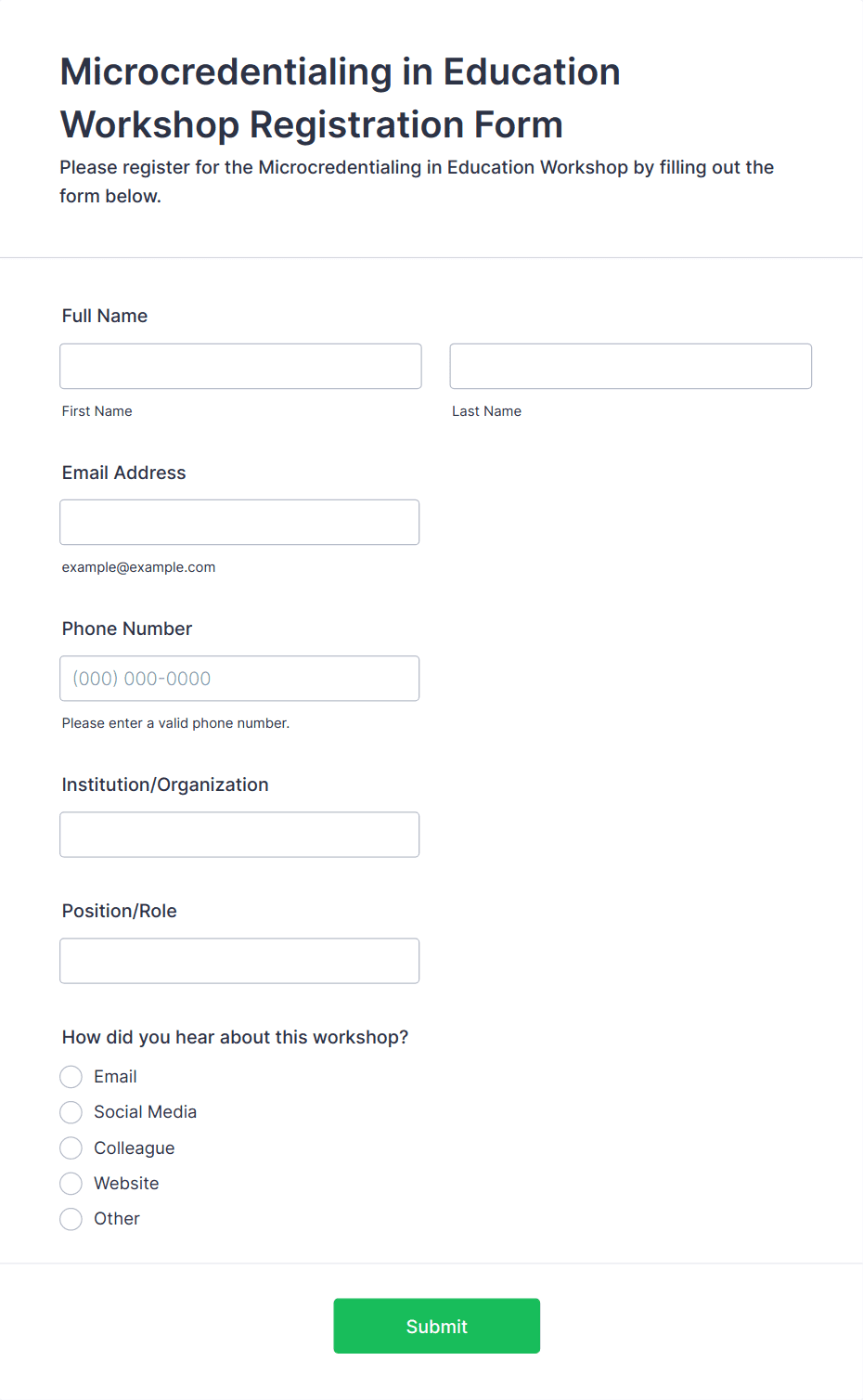
Task: Click the workshop registration form title
Action: click(340, 97)
